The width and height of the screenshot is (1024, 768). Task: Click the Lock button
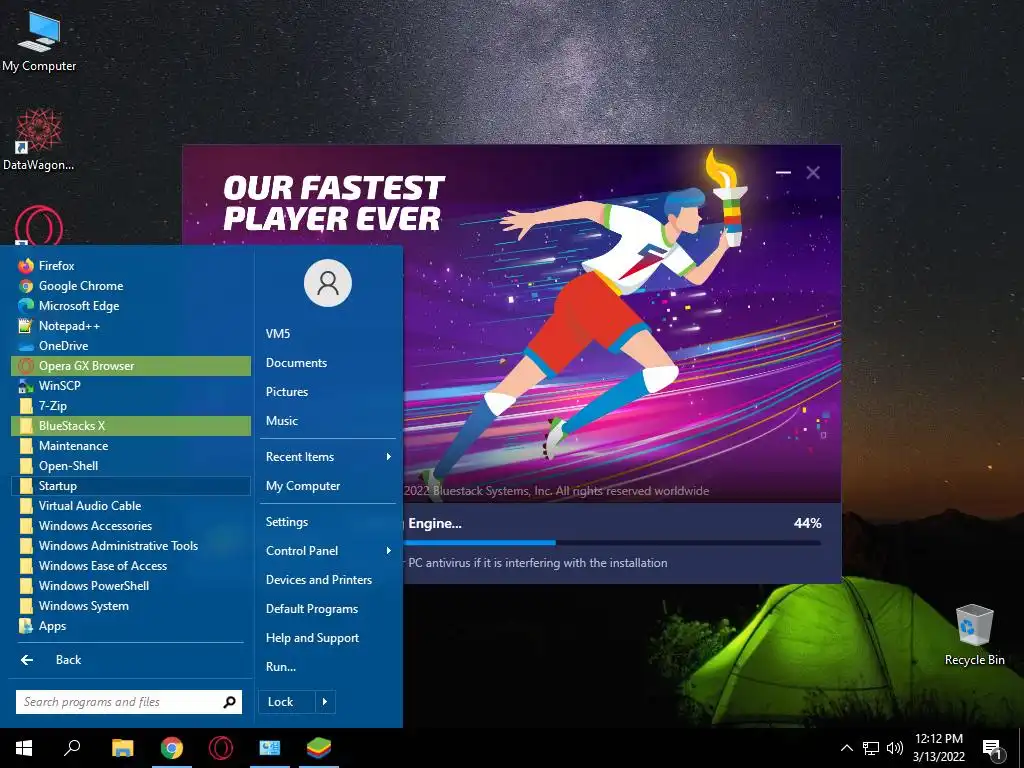(x=287, y=702)
